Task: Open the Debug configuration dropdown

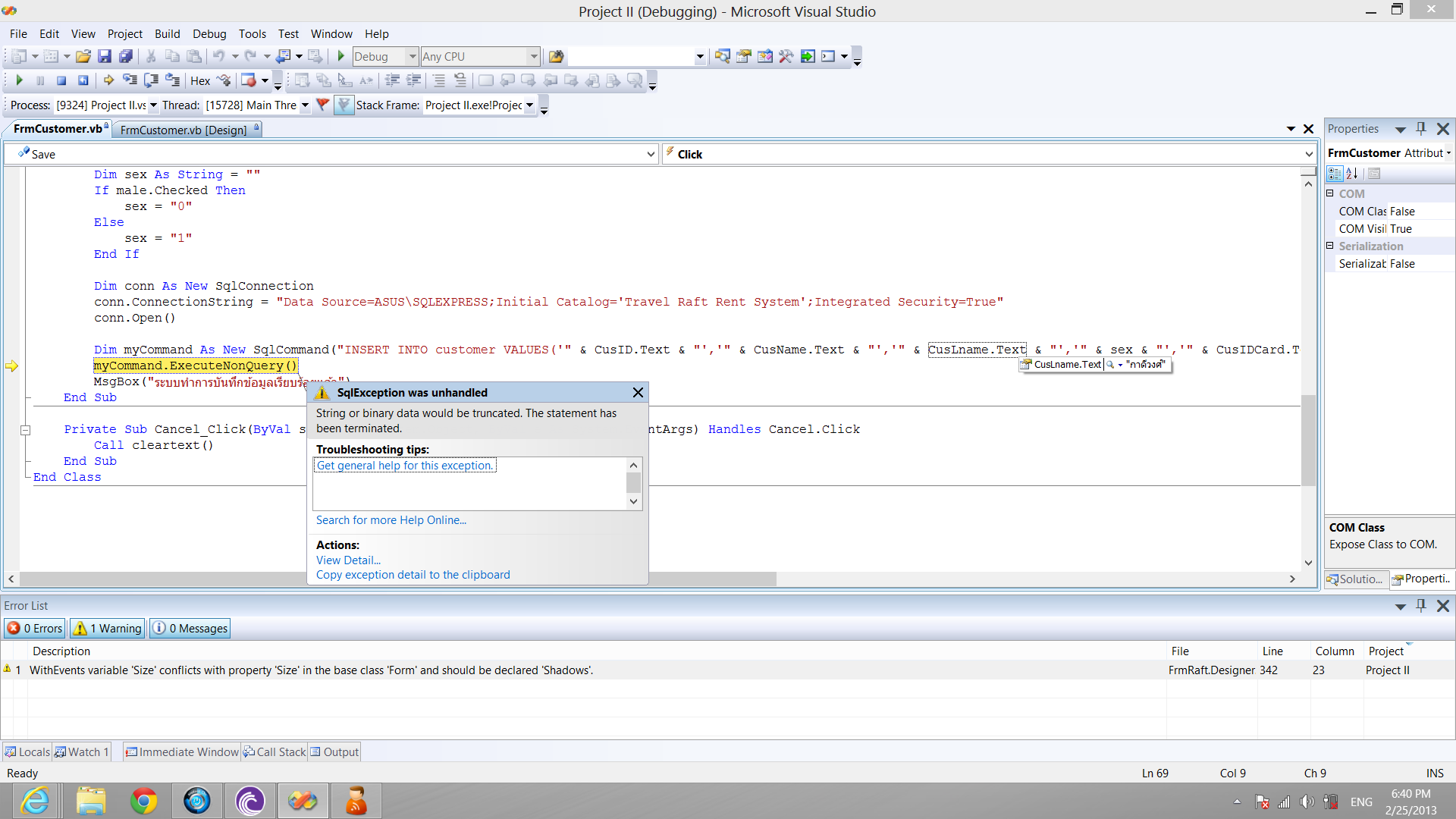Action: (412, 56)
